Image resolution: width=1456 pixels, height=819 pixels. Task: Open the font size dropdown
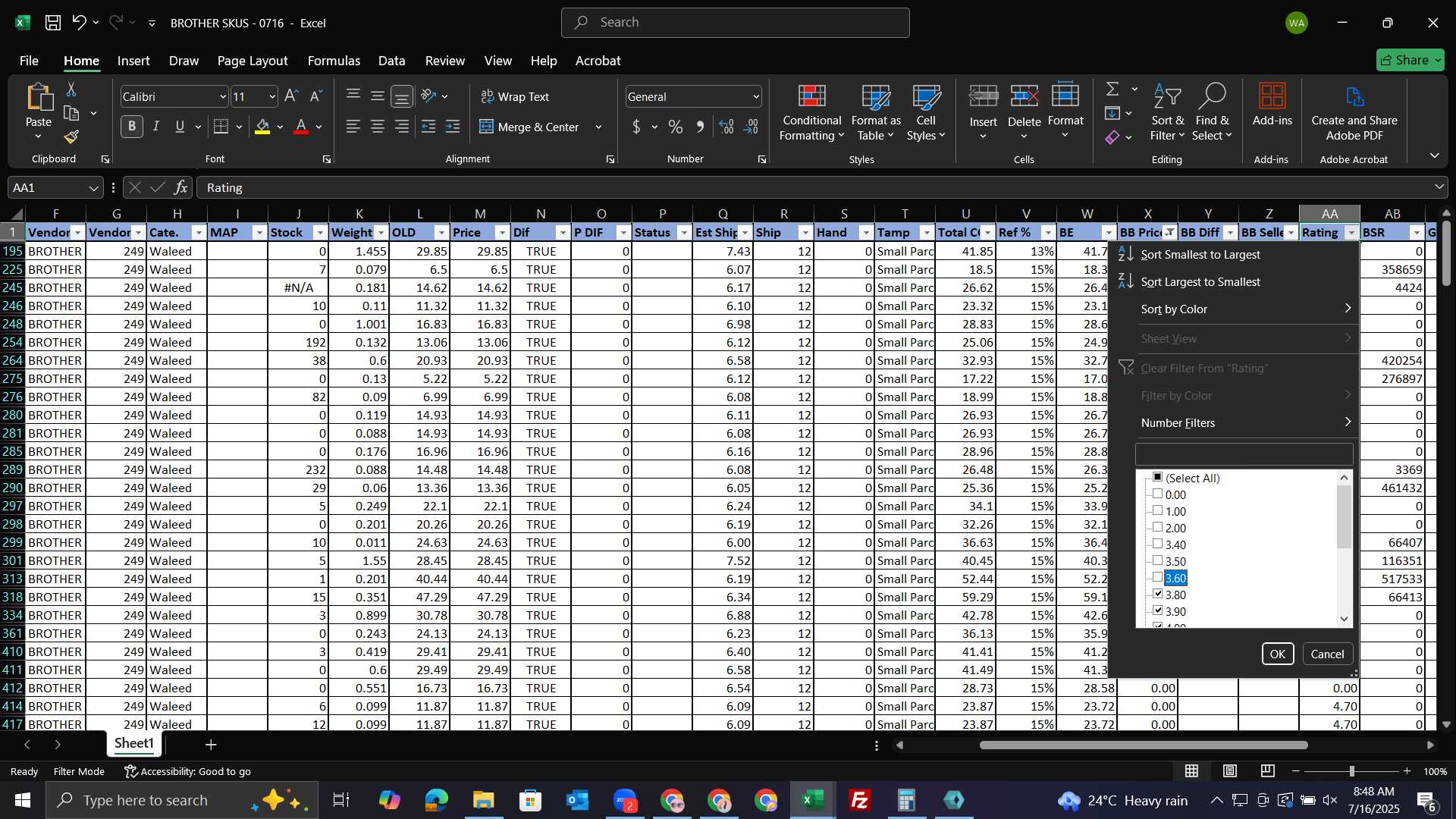[272, 96]
